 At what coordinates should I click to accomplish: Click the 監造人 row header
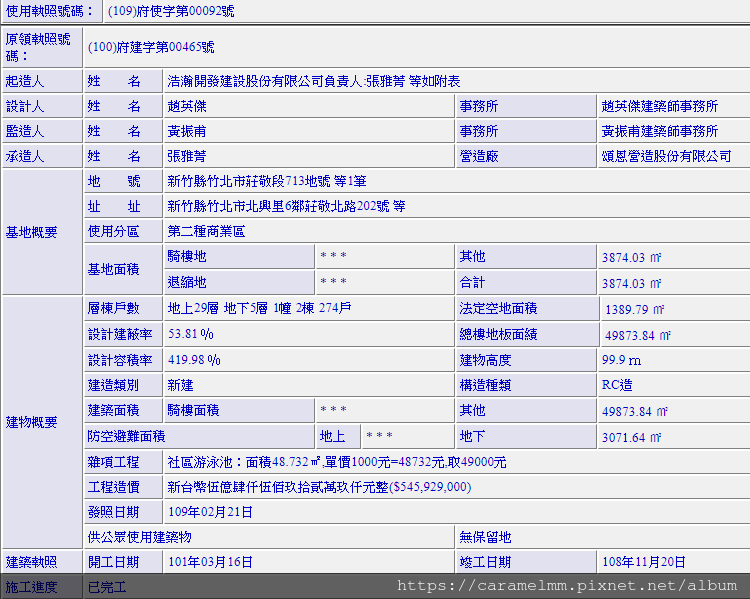point(42,131)
